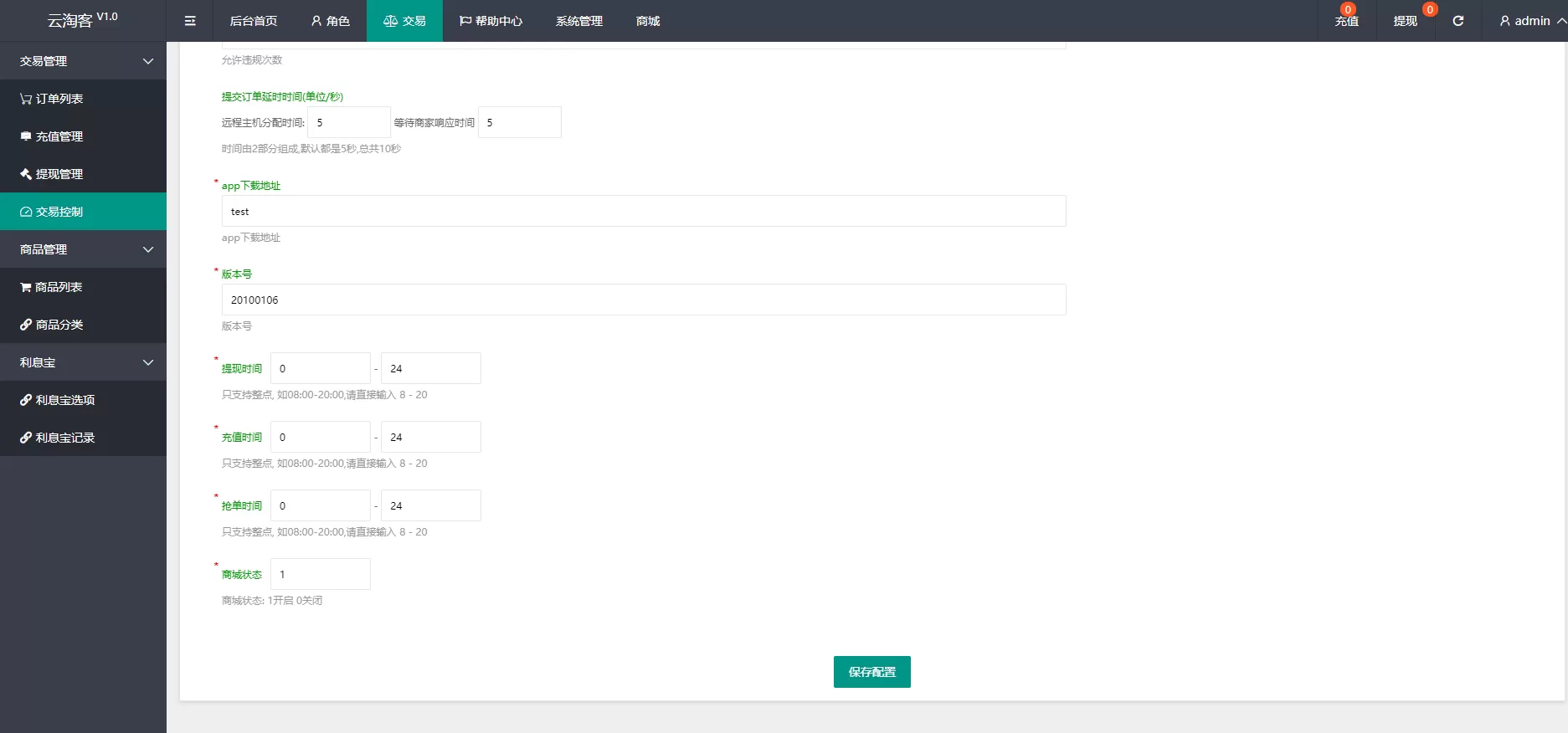
Task: Open 利息宝记录 in the sidebar
Action: [64, 438]
